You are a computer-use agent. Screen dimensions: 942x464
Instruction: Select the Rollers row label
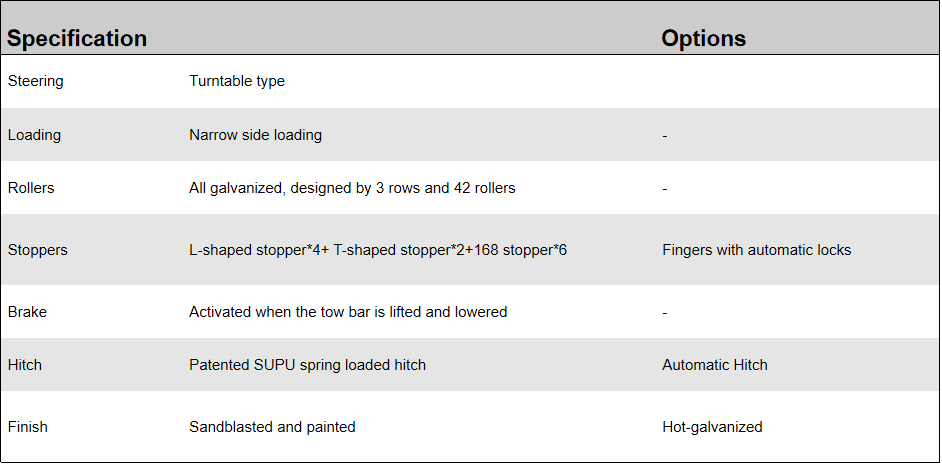coord(31,188)
